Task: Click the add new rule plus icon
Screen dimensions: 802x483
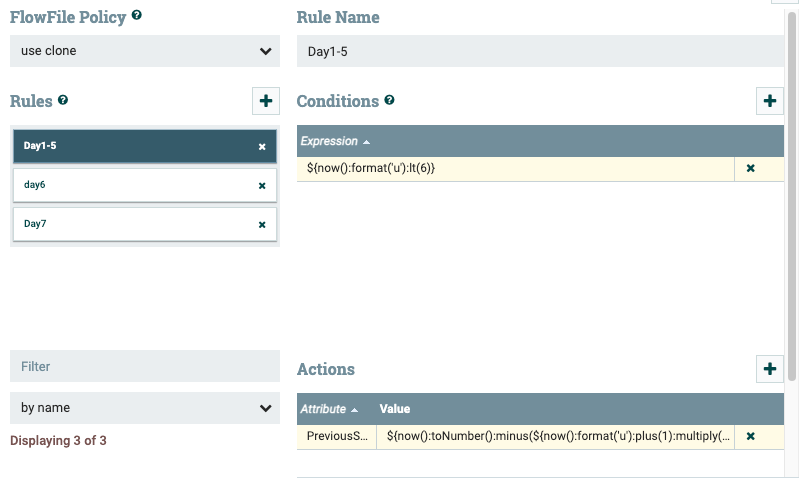Action: point(265,101)
